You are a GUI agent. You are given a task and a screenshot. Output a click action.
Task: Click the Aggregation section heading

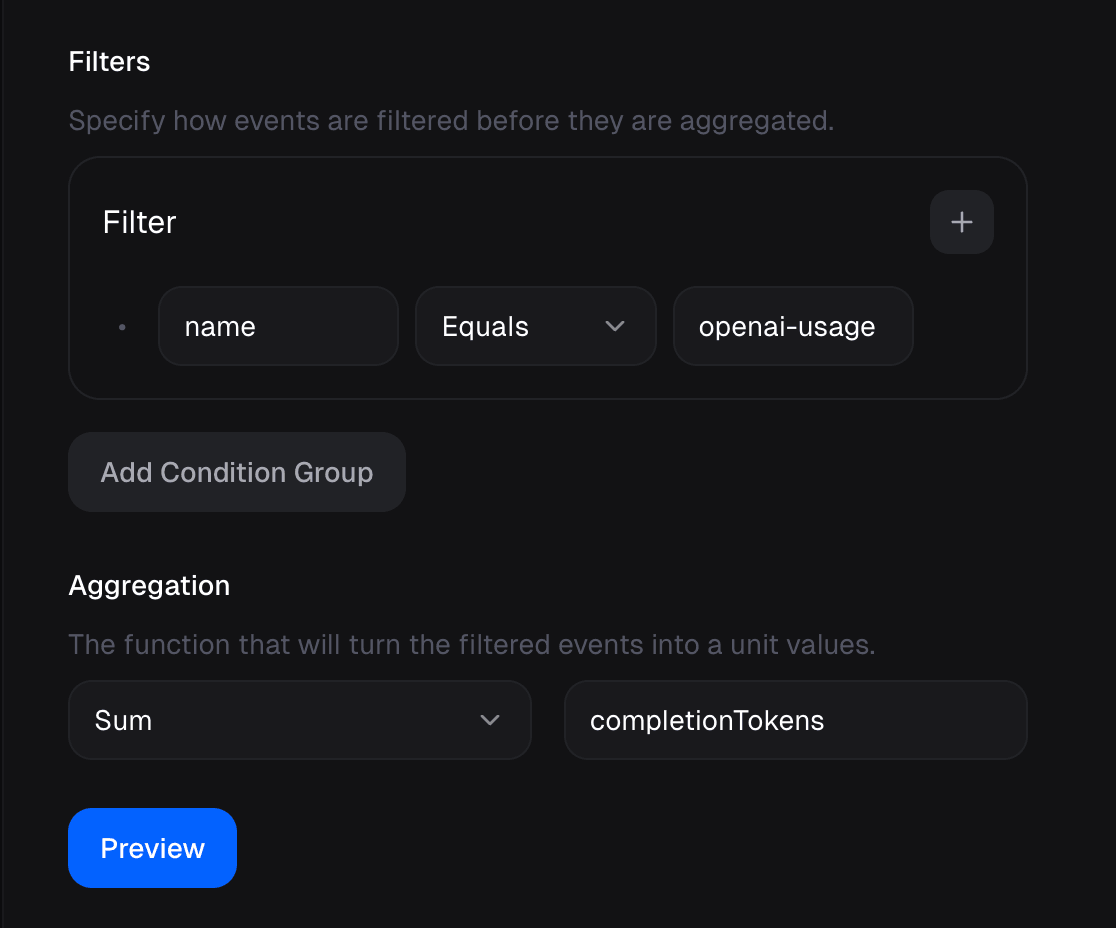point(149,586)
